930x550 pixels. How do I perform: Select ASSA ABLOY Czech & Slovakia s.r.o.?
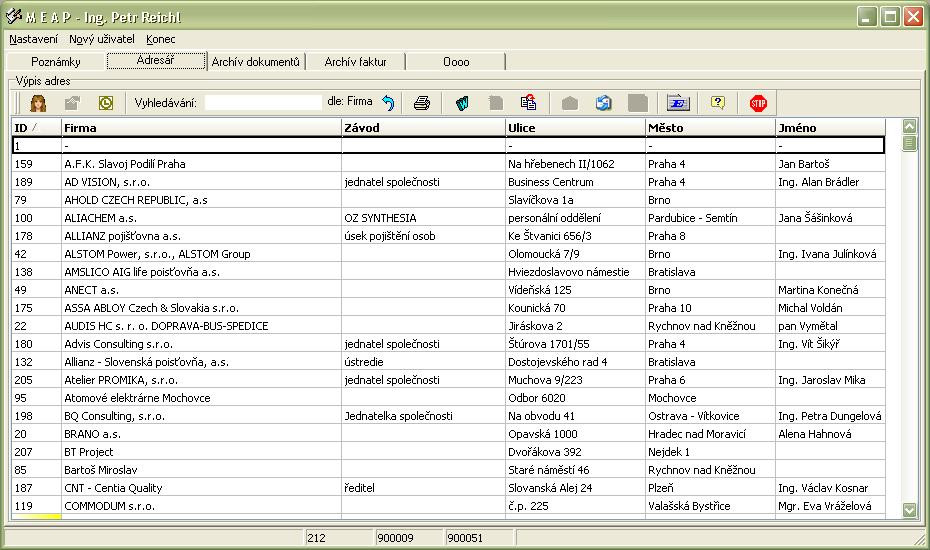point(202,308)
